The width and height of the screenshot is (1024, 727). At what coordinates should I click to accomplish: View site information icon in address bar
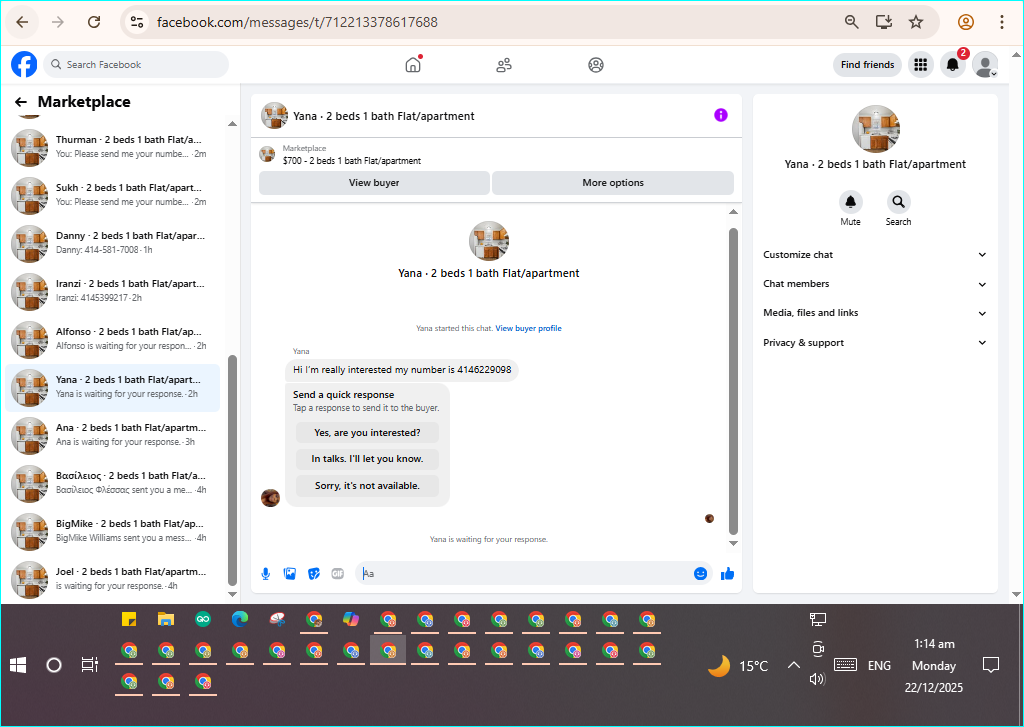136,22
